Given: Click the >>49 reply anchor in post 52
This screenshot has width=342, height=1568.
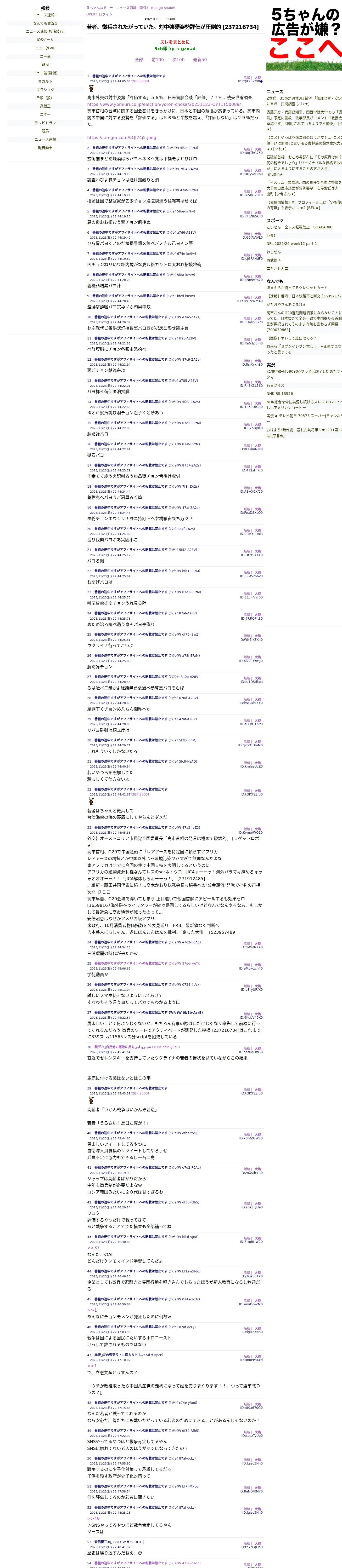Looking at the screenshot, I should click(93, 1518).
